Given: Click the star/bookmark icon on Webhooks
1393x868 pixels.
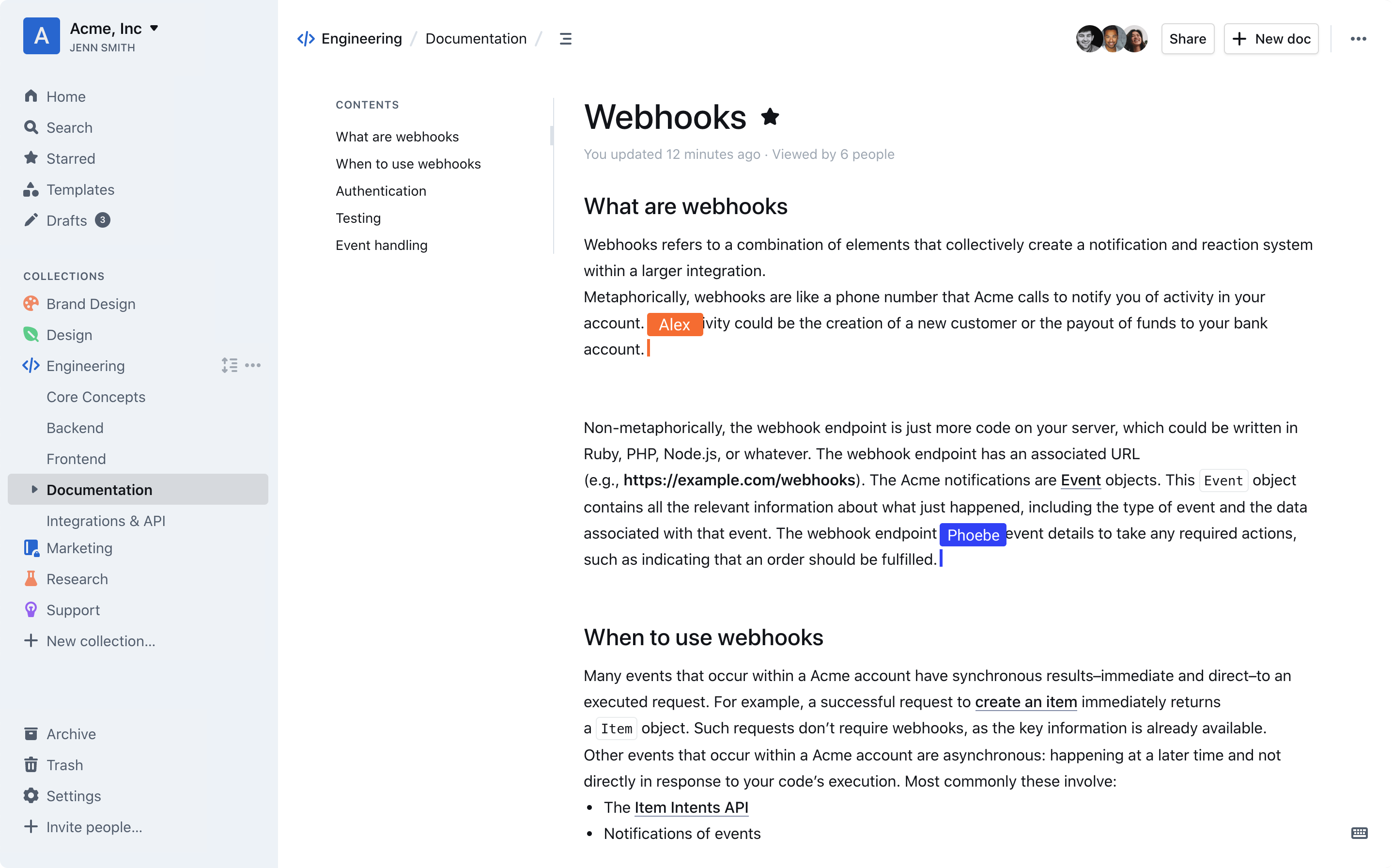Looking at the screenshot, I should (770, 117).
